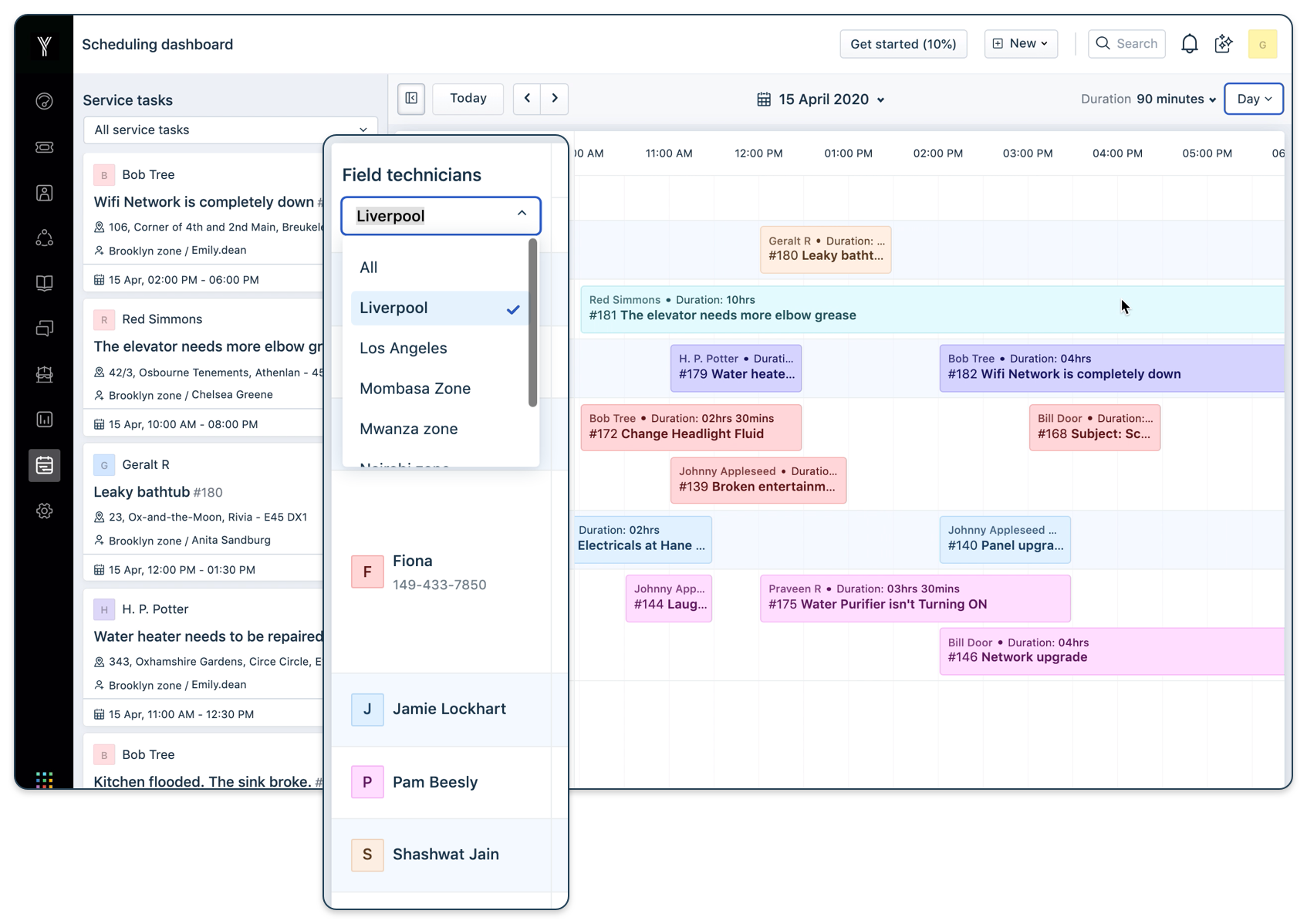Click the sparkle AI assist icon
1307x924 pixels.
[x=1224, y=43]
